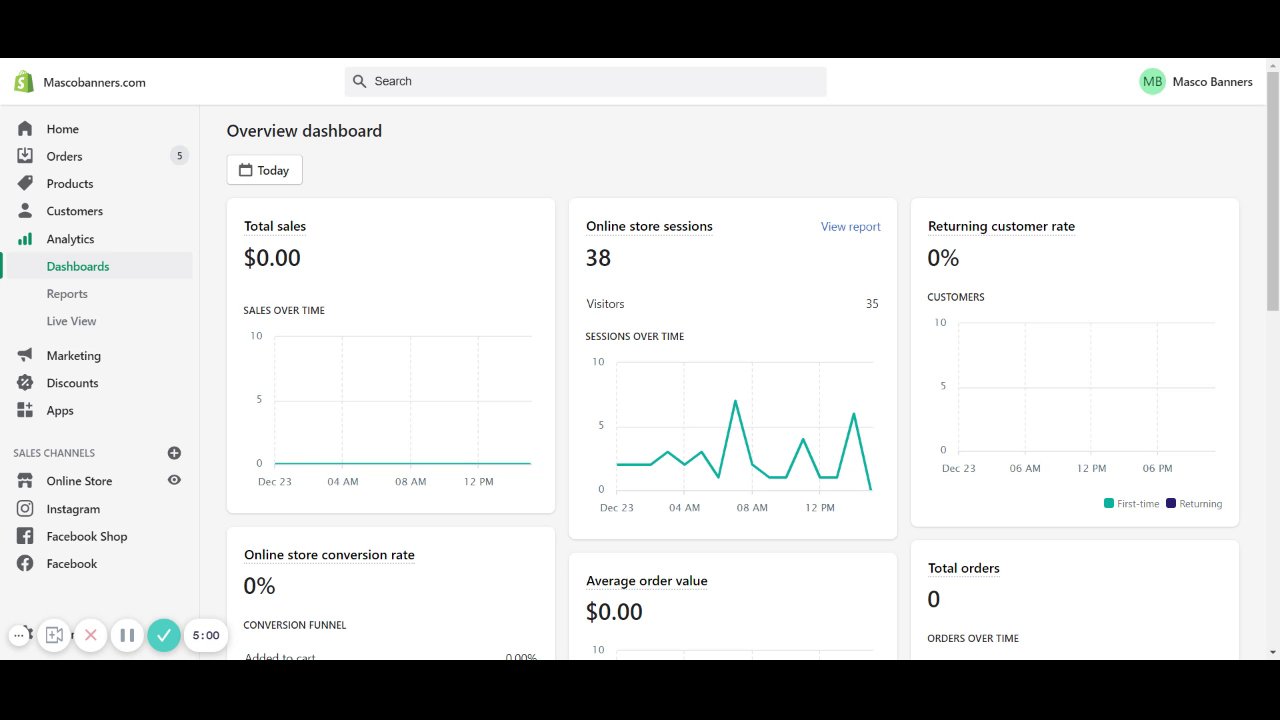The image size is (1280, 720).
Task: Open the Today date range picker
Action: pyautogui.click(x=264, y=170)
